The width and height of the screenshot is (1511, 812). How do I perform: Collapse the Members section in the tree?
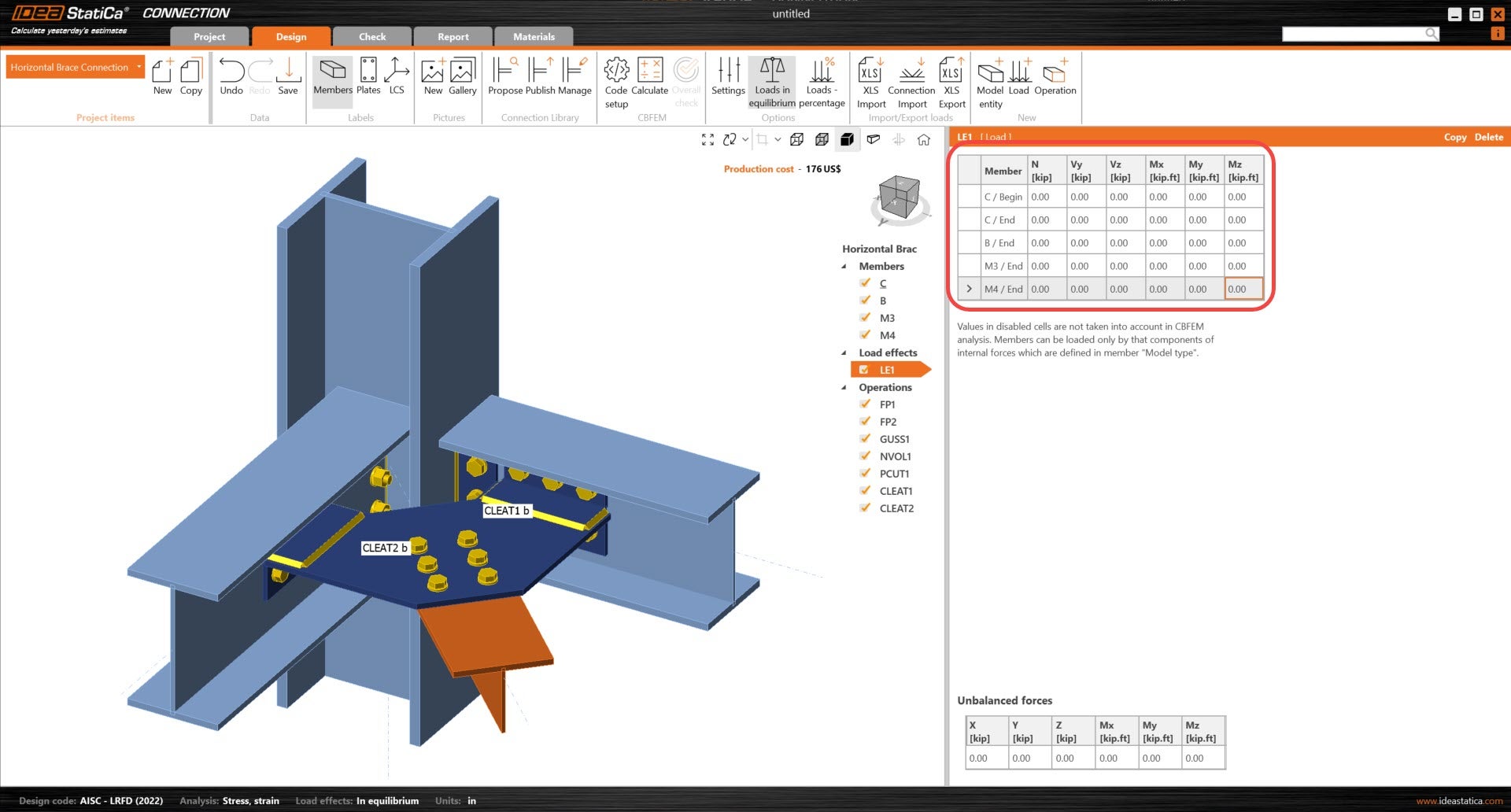[x=844, y=266]
